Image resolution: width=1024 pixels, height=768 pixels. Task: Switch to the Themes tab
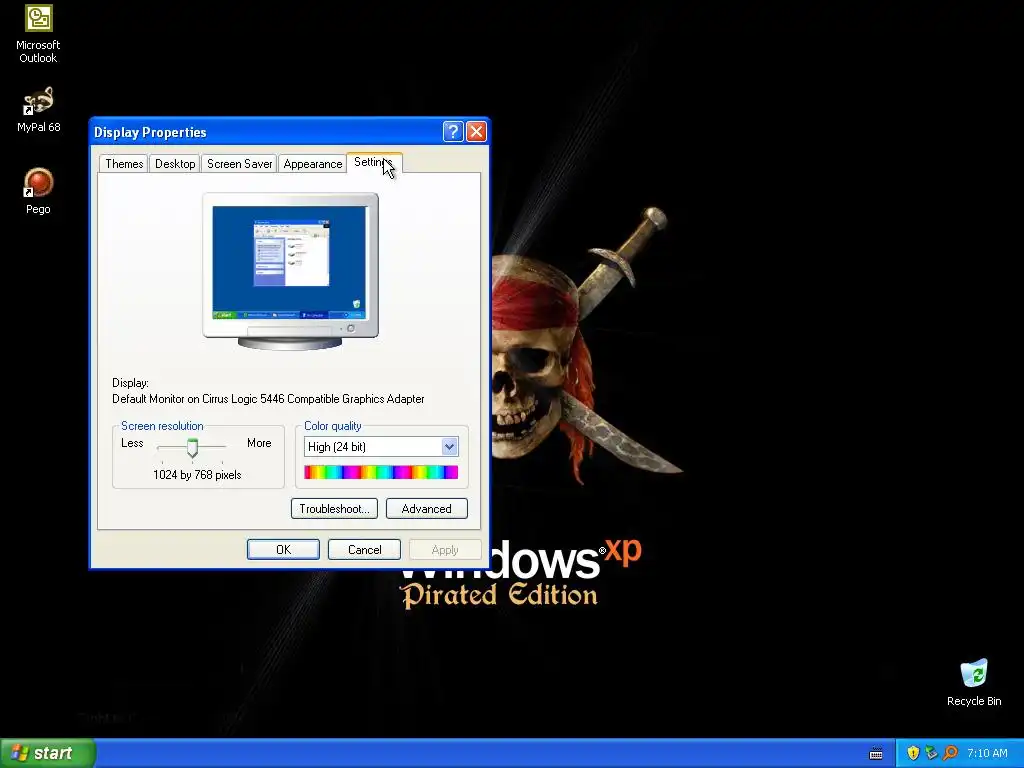(124, 163)
